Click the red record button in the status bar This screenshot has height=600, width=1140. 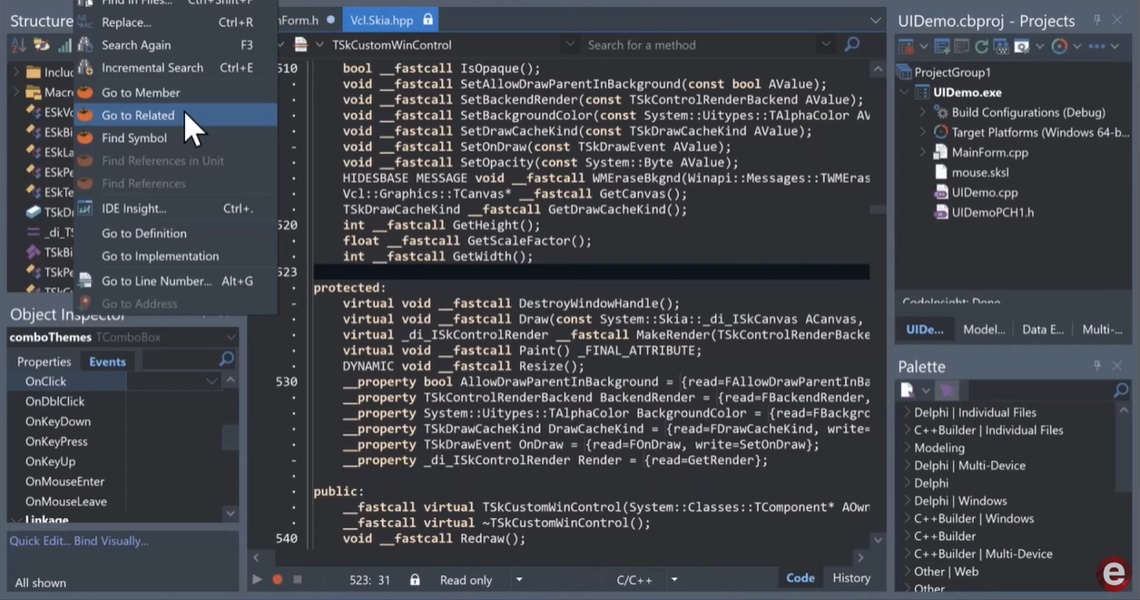click(277, 578)
